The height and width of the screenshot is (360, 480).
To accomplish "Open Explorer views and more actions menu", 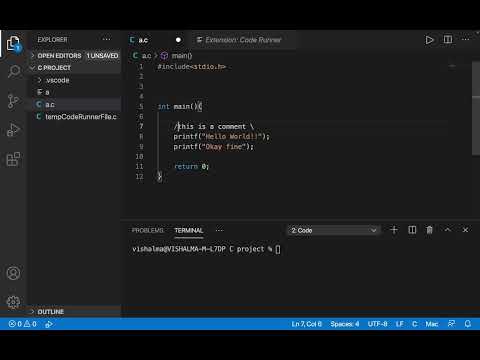I will (106, 39).
